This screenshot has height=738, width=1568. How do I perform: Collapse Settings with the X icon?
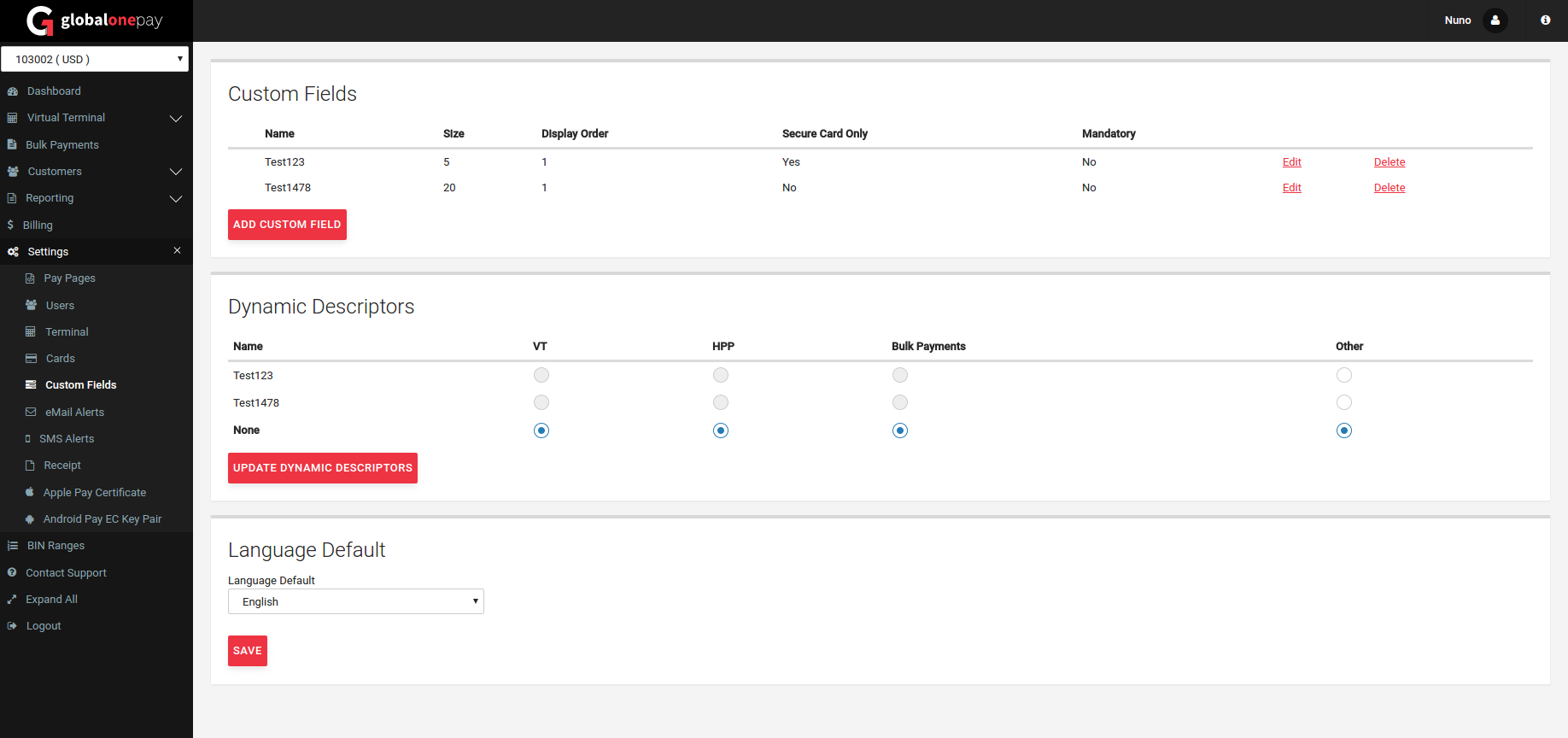(177, 251)
